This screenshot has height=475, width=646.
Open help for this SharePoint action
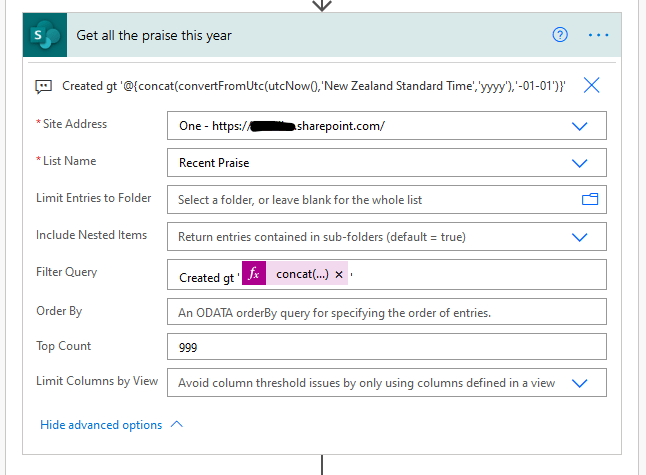pos(560,35)
